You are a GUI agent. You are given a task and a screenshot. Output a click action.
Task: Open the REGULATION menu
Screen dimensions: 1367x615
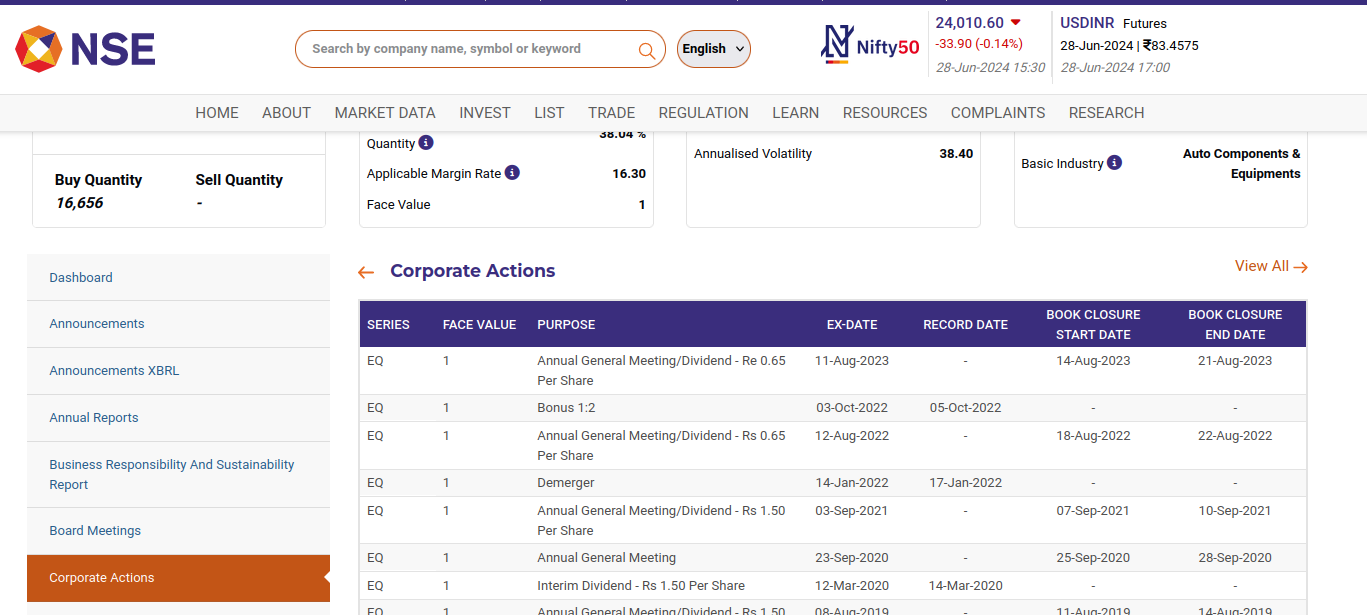click(703, 112)
